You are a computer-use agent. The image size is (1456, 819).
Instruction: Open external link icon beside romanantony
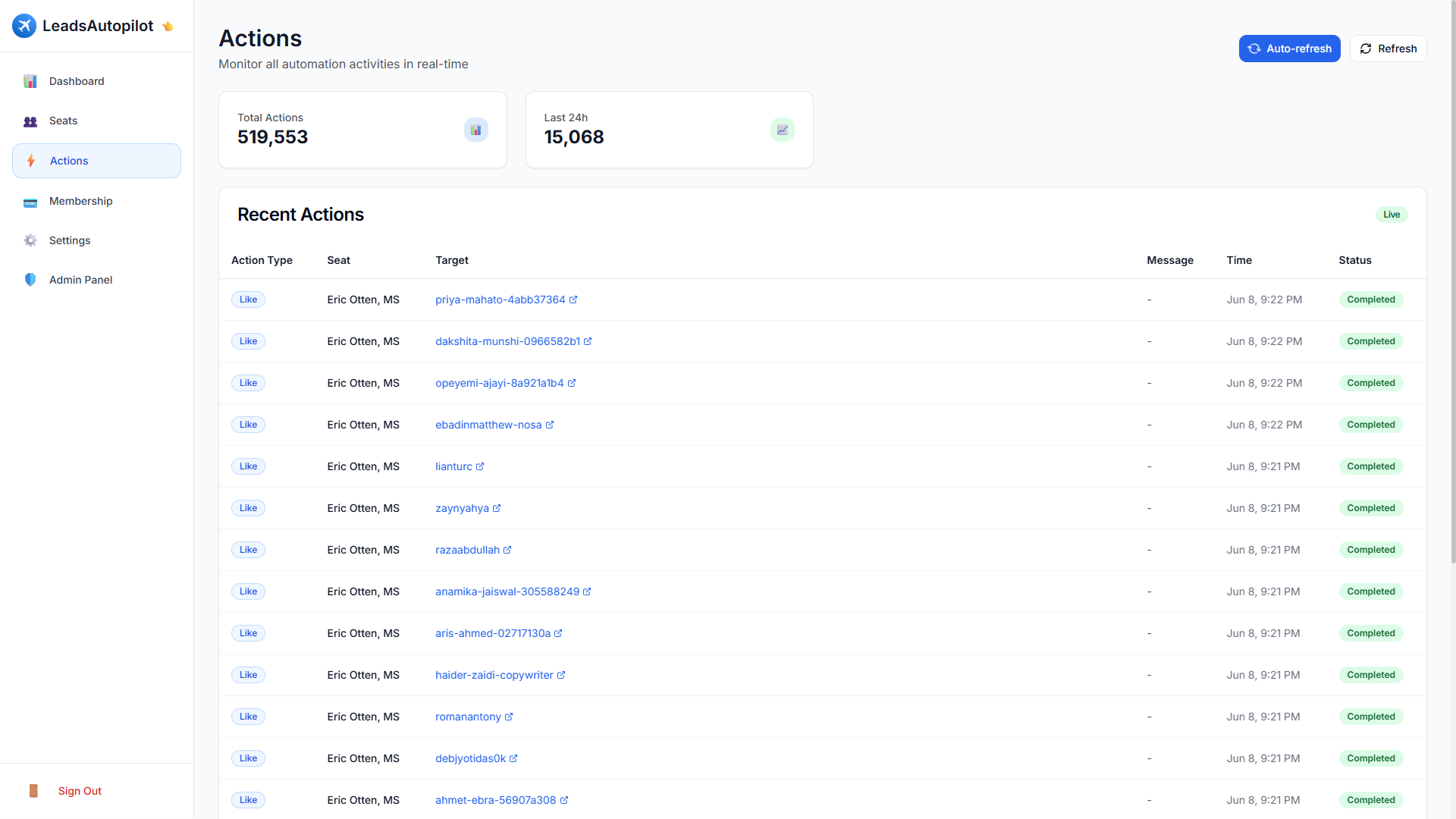(509, 717)
